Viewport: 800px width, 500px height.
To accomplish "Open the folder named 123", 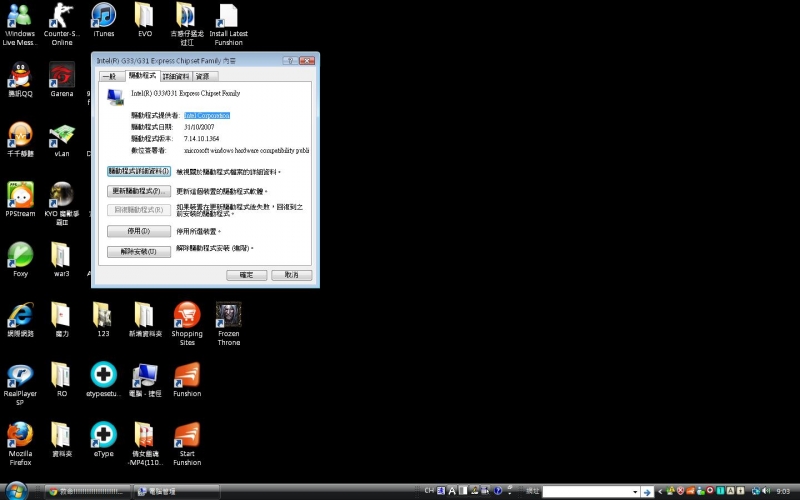I will pyautogui.click(x=104, y=320).
